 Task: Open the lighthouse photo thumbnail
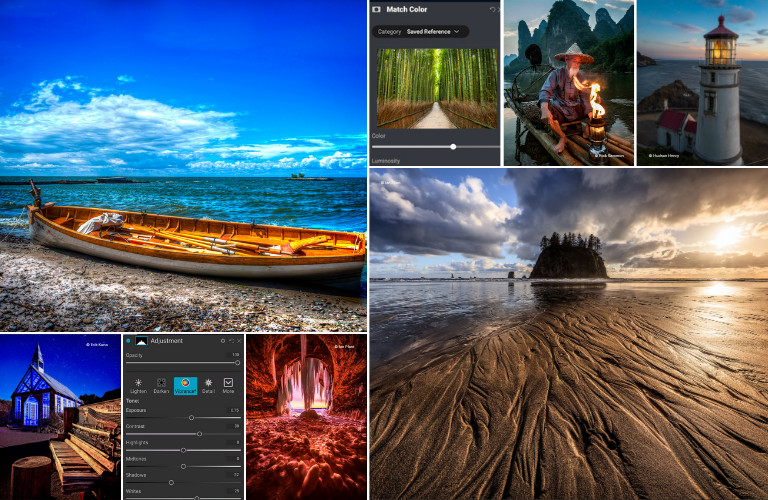coord(702,83)
